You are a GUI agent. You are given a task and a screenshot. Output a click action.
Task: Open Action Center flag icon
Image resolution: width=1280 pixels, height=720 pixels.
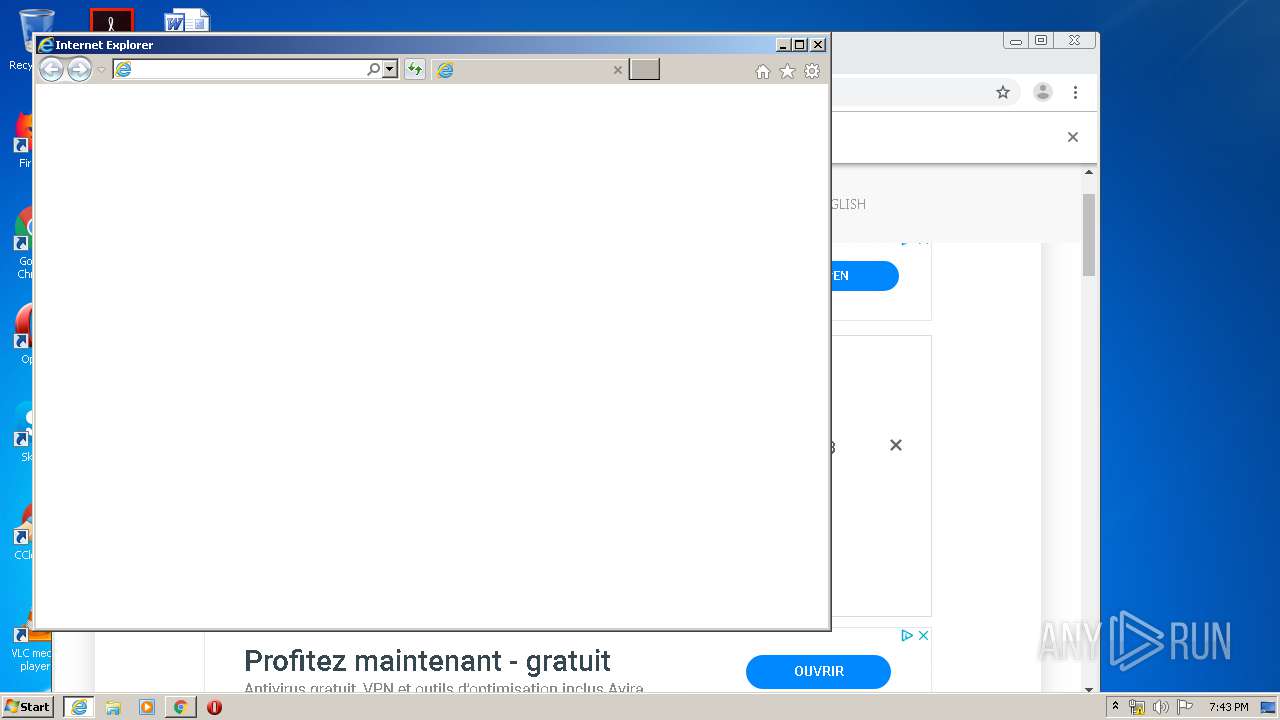coord(1184,707)
